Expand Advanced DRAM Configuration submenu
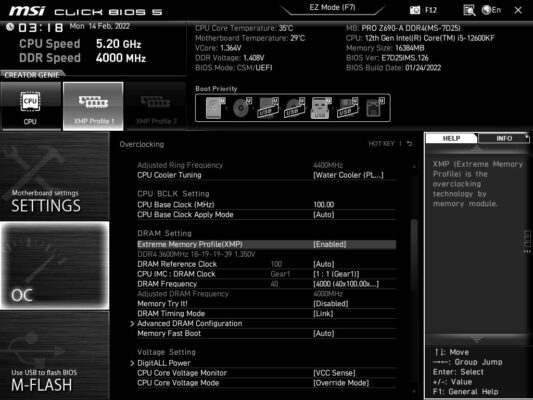 coord(189,323)
